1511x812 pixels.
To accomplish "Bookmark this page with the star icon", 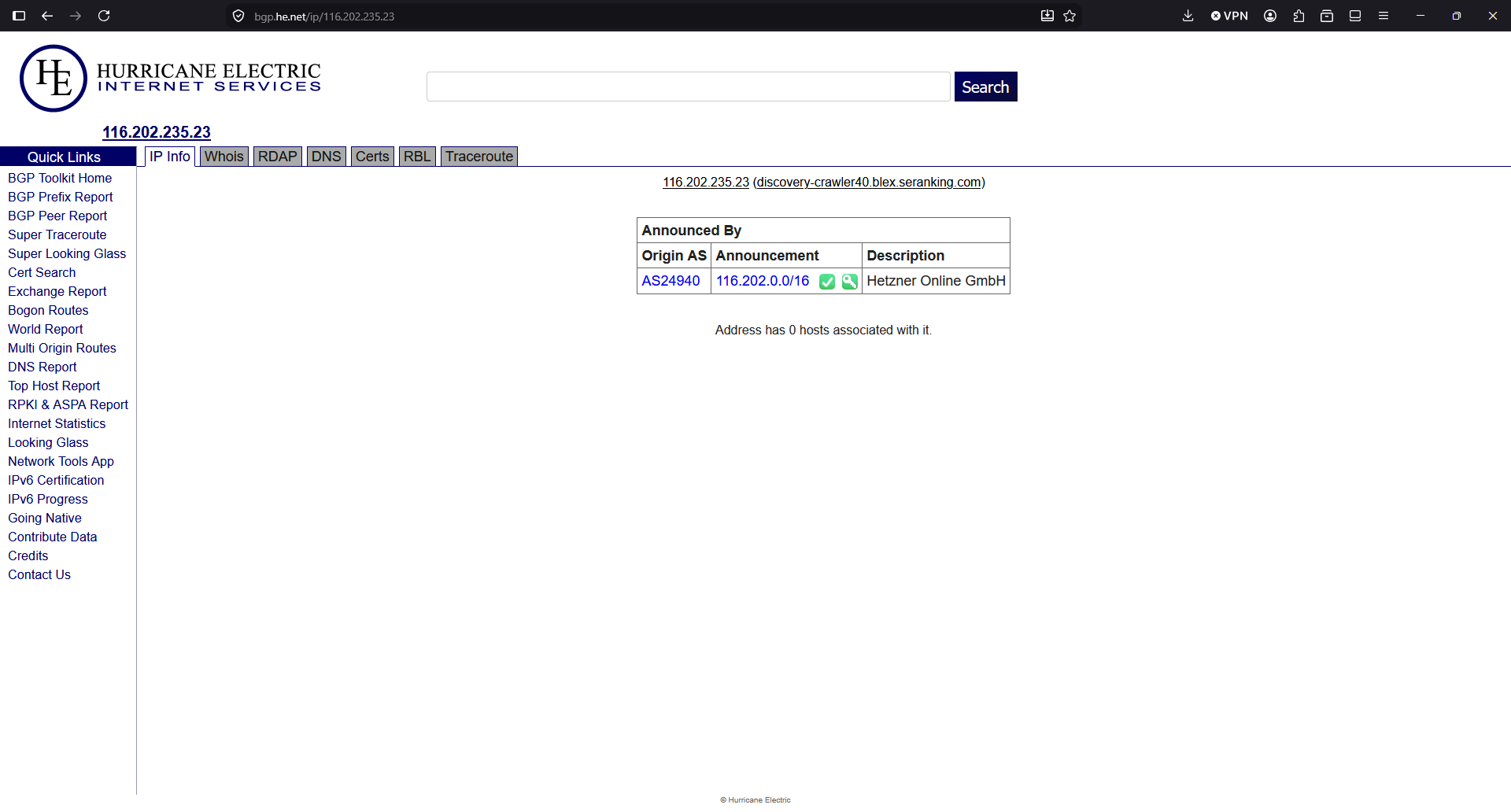I will pyautogui.click(x=1070, y=16).
